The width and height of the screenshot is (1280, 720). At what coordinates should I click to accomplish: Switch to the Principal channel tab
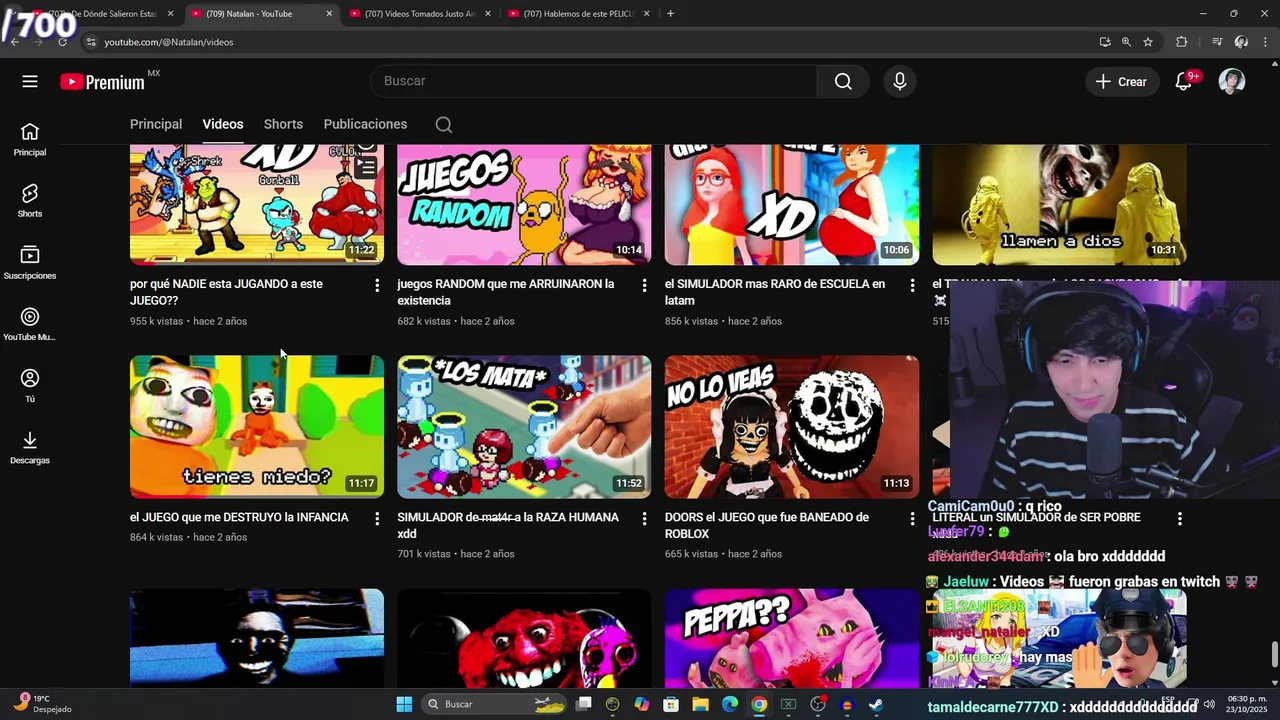pos(156,124)
